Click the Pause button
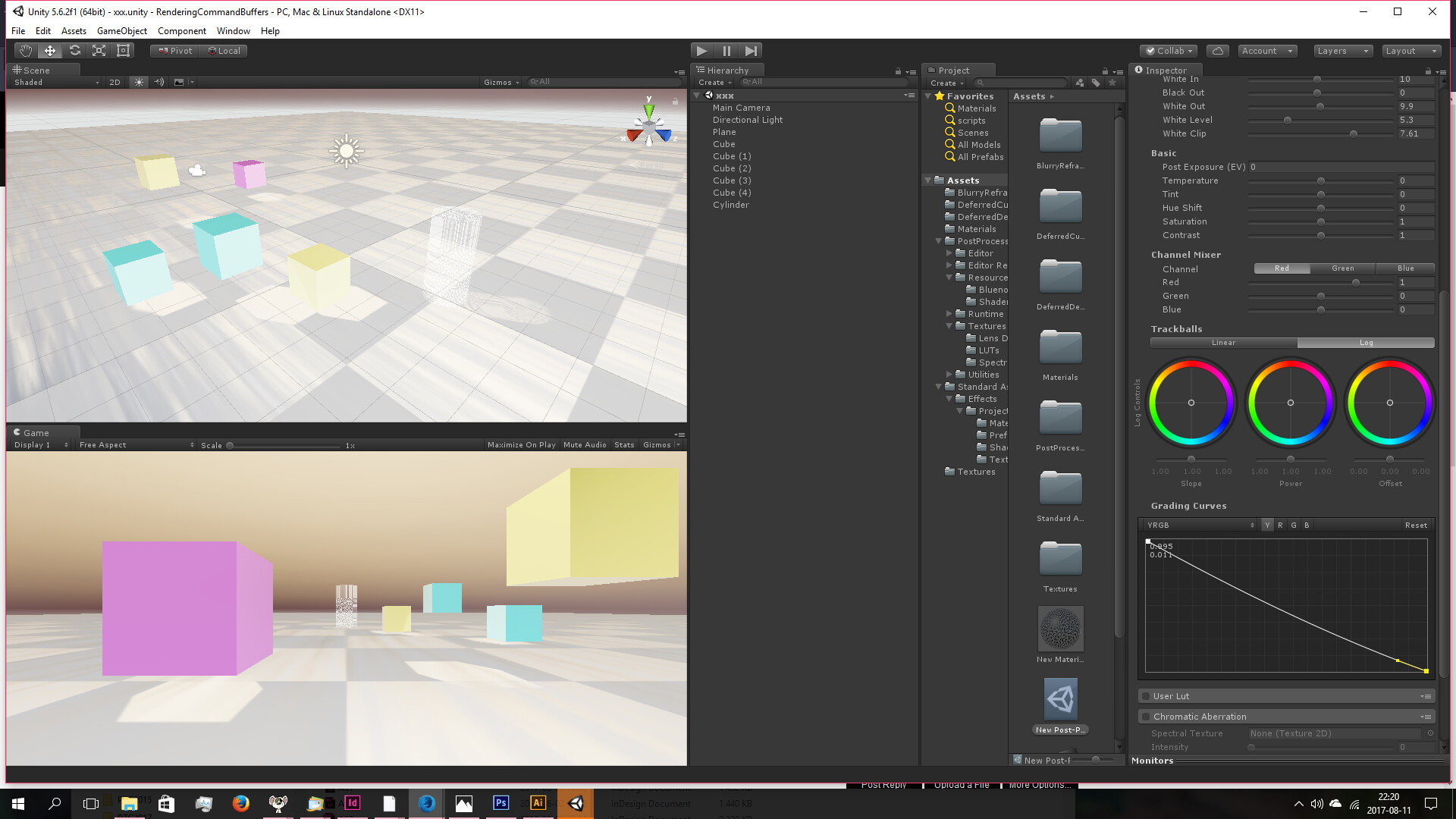Image resolution: width=1456 pixels, height=819 pixels. coord(726,50)
